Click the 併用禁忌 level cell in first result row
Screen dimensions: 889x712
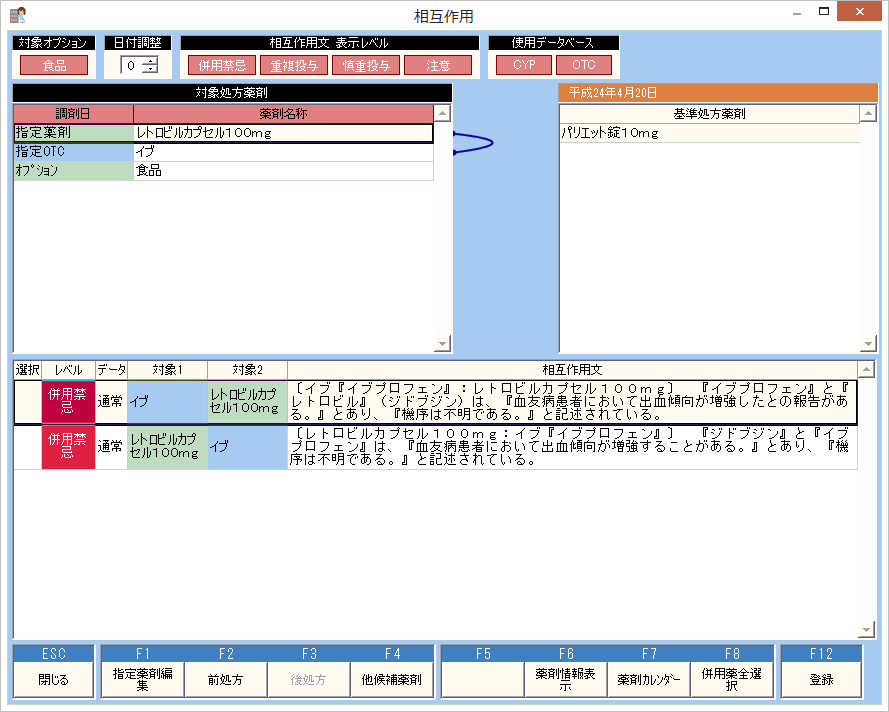pyautogui.click(x=68, y=402)
